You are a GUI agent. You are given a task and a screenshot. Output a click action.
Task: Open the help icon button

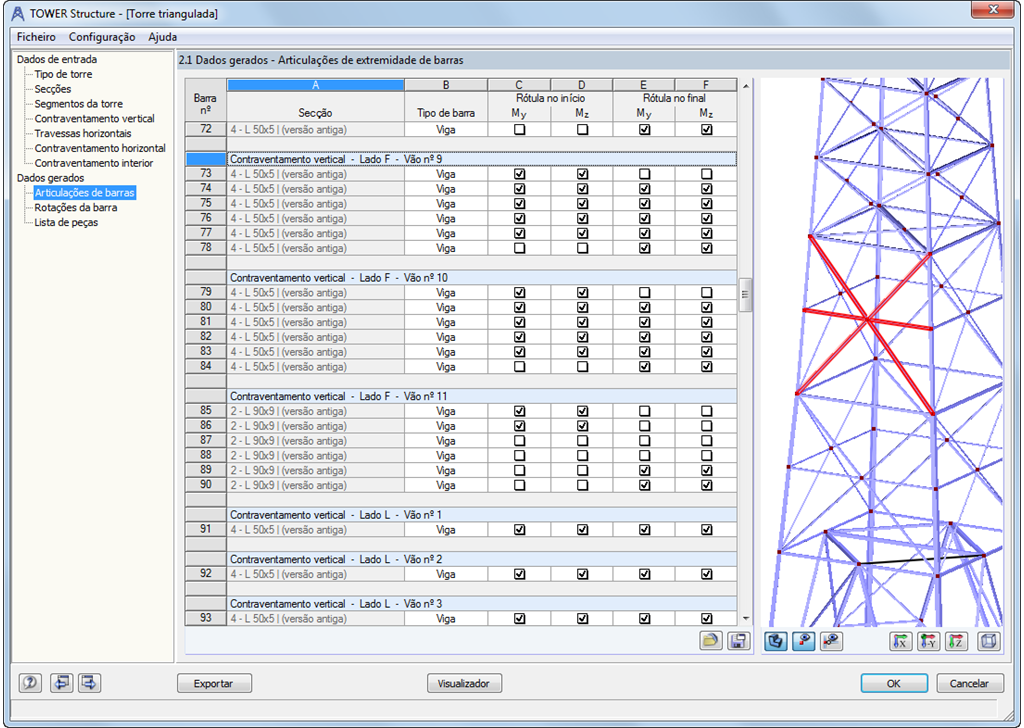pyautogui.click(x=30, y=683)
